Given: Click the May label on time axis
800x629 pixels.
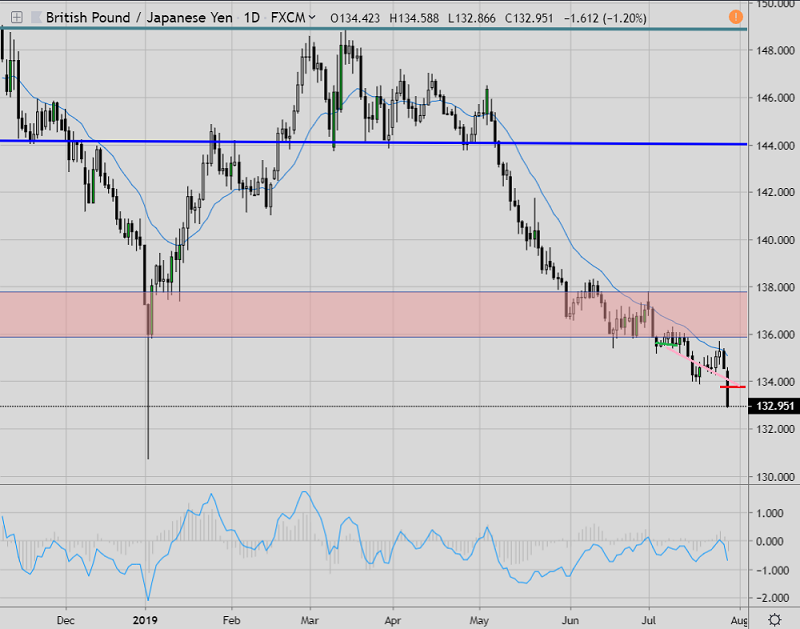Looking at the screenshot, I should (x=479, y=620).
